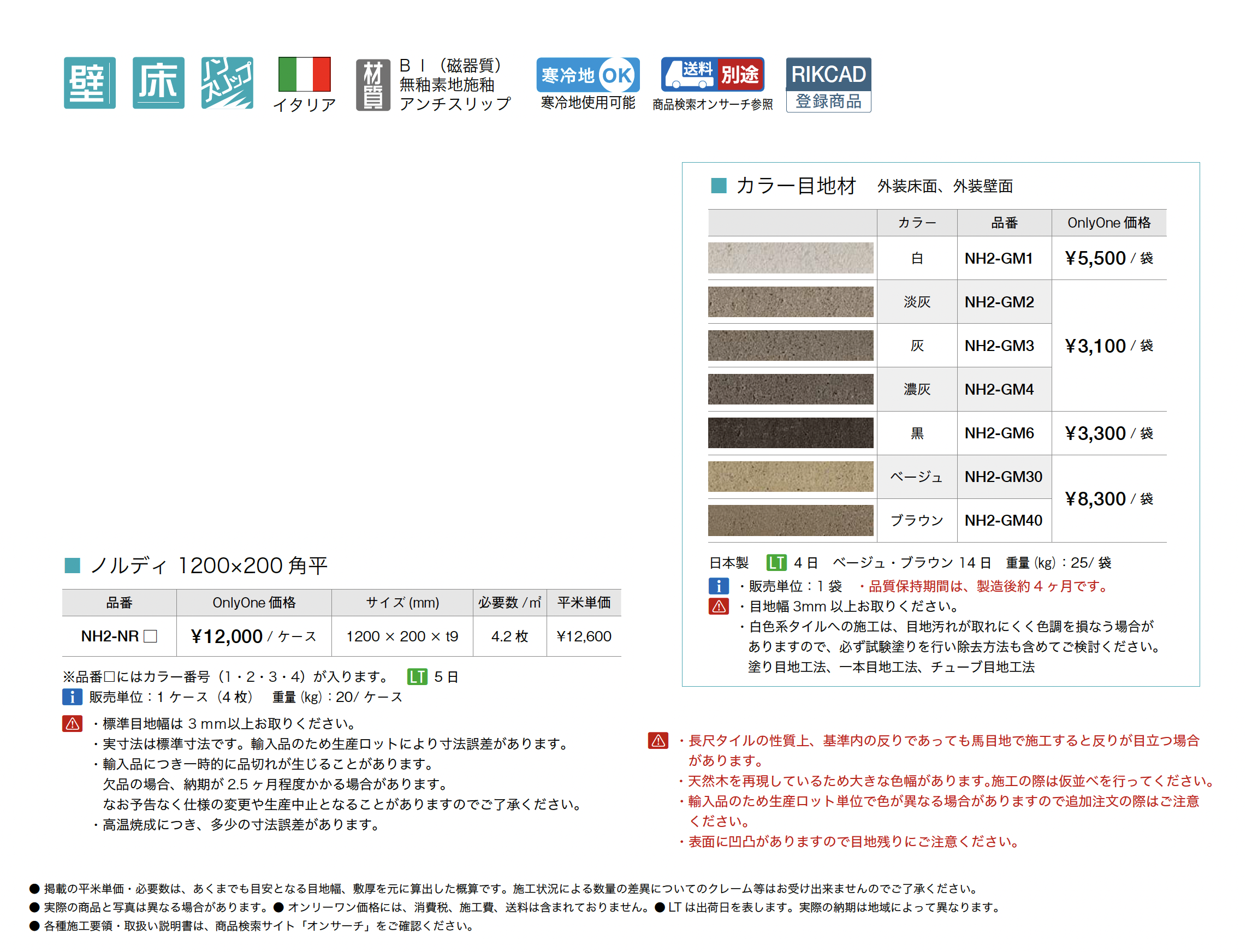Click the Italian flag icon
The width and height of the screenshot is (1246, 952).
305,74
